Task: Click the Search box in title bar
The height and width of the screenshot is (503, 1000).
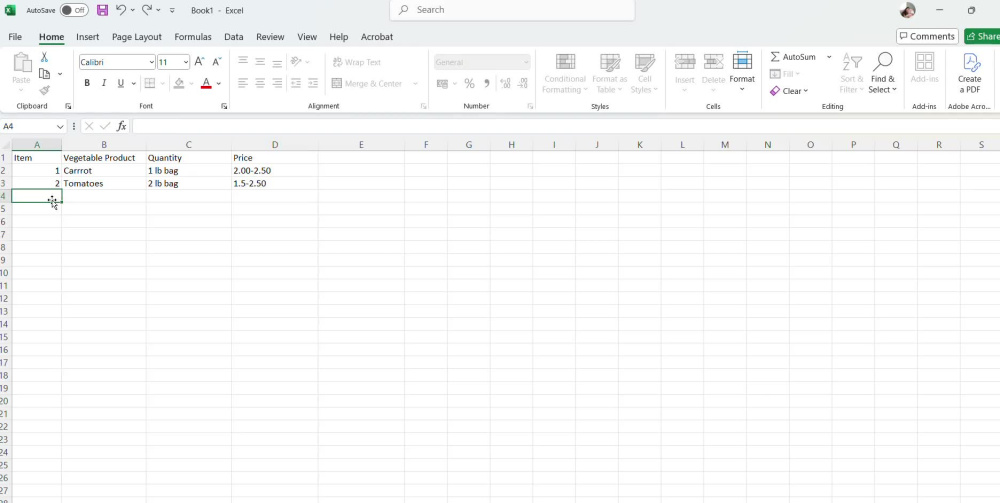Action: [512, 10]
